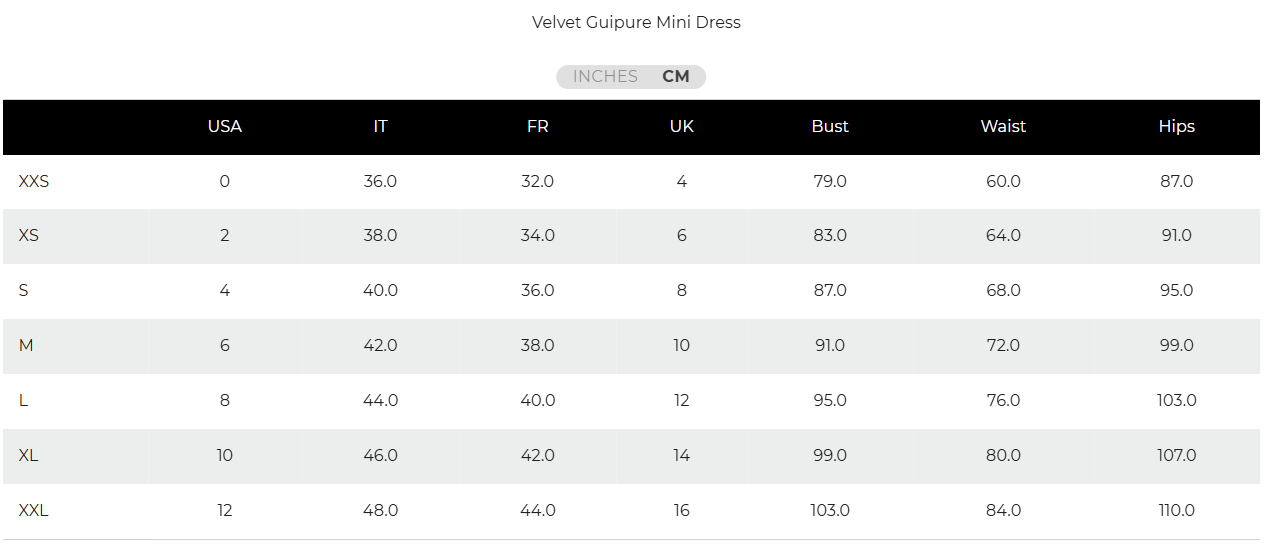Select the XS size row label
1267x544 pixels.
coord(29,236)
